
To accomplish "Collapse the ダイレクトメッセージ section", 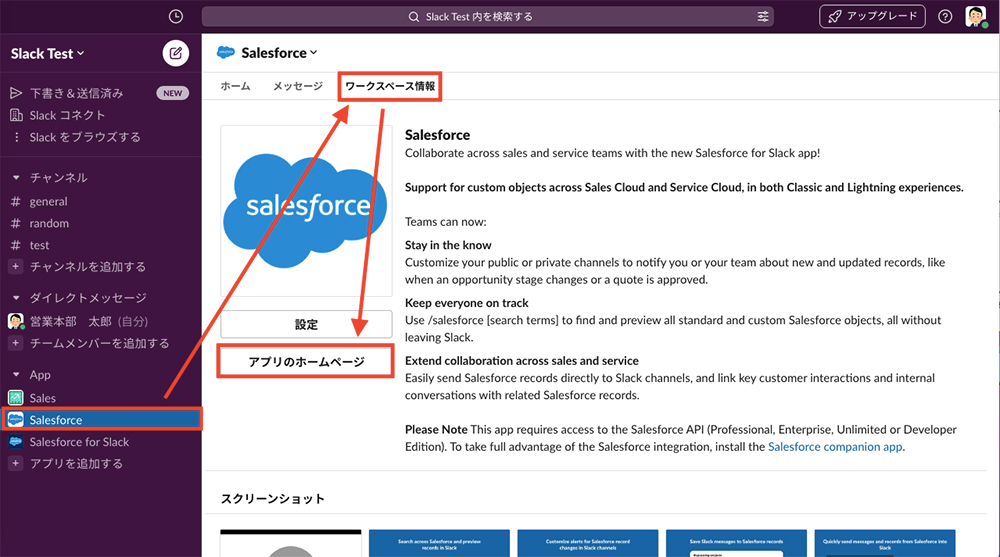I will [16, 298].
